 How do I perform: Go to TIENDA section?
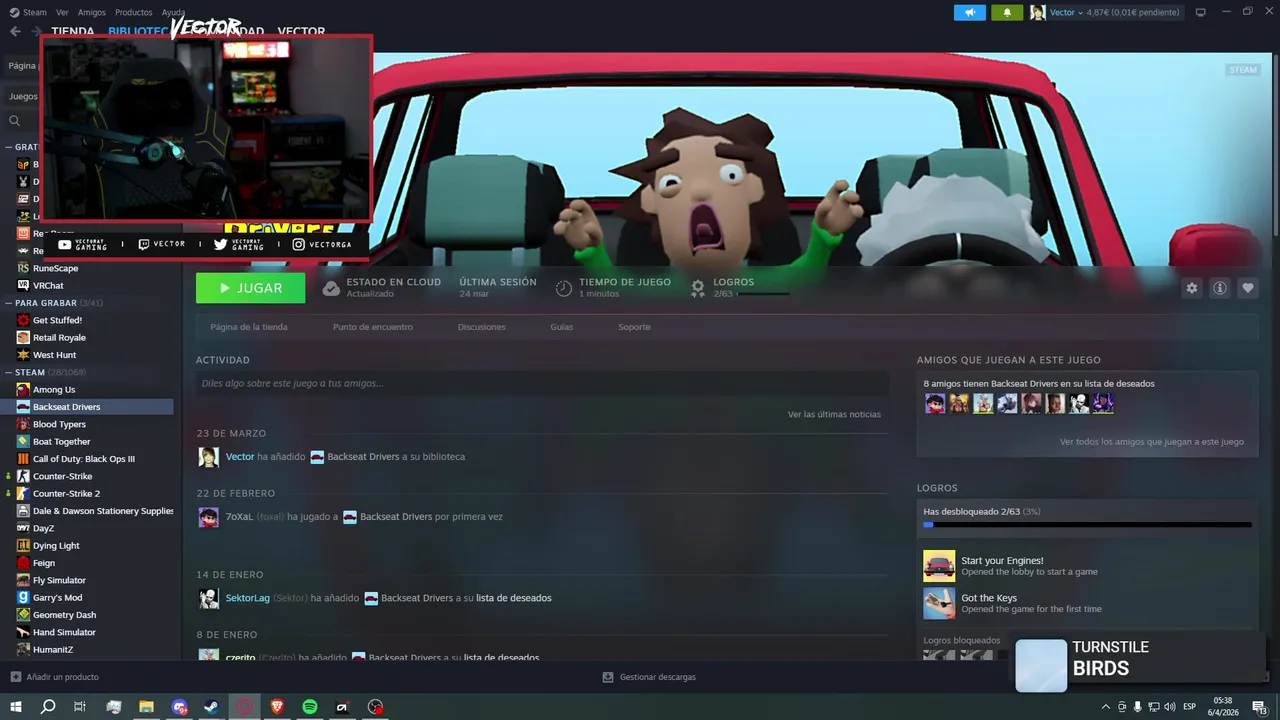tap(73, 31)
